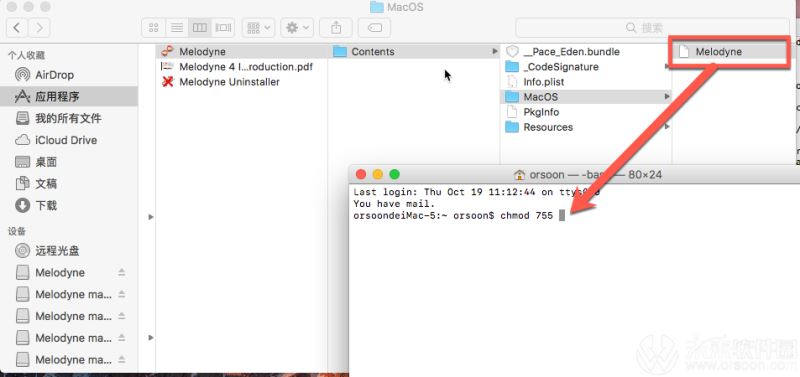
Task: Switch Finder to Cover Flow view
Action: [x=223, y=28]
